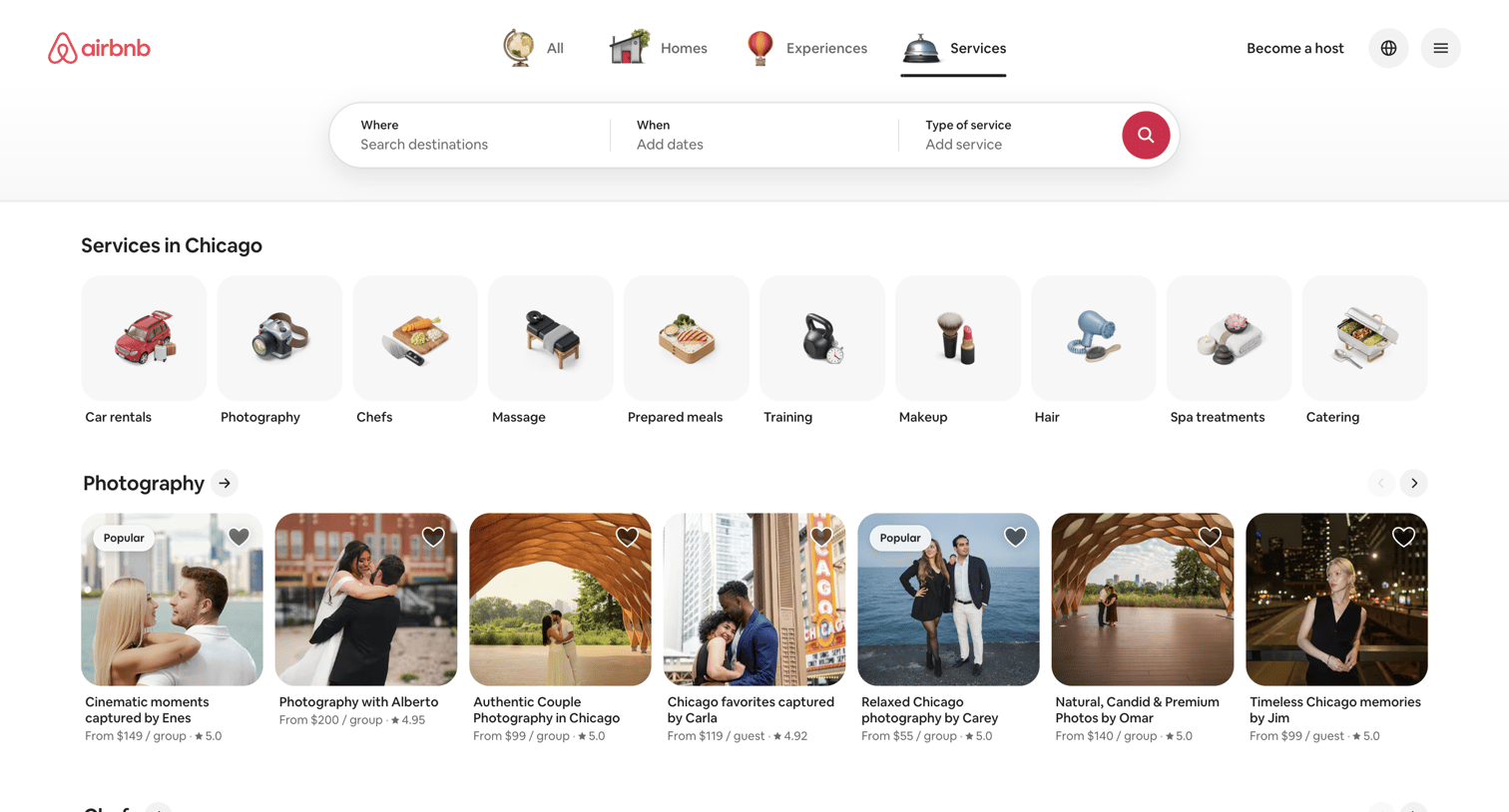The height and width of the screenshot is (812, 1509).
Task: Click Cinematic moments captured by Enes title
Action: point(147,710)
